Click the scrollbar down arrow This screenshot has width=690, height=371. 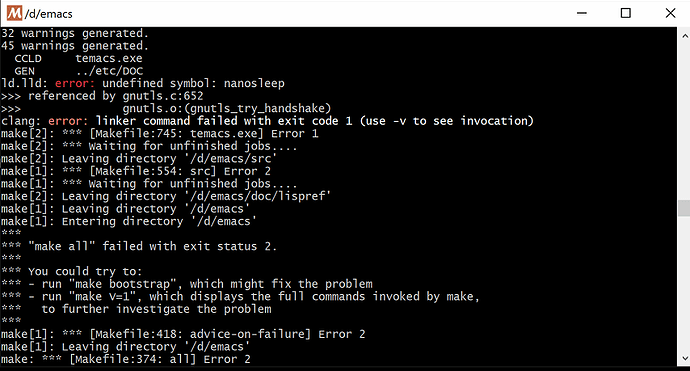tap(684, 359)
